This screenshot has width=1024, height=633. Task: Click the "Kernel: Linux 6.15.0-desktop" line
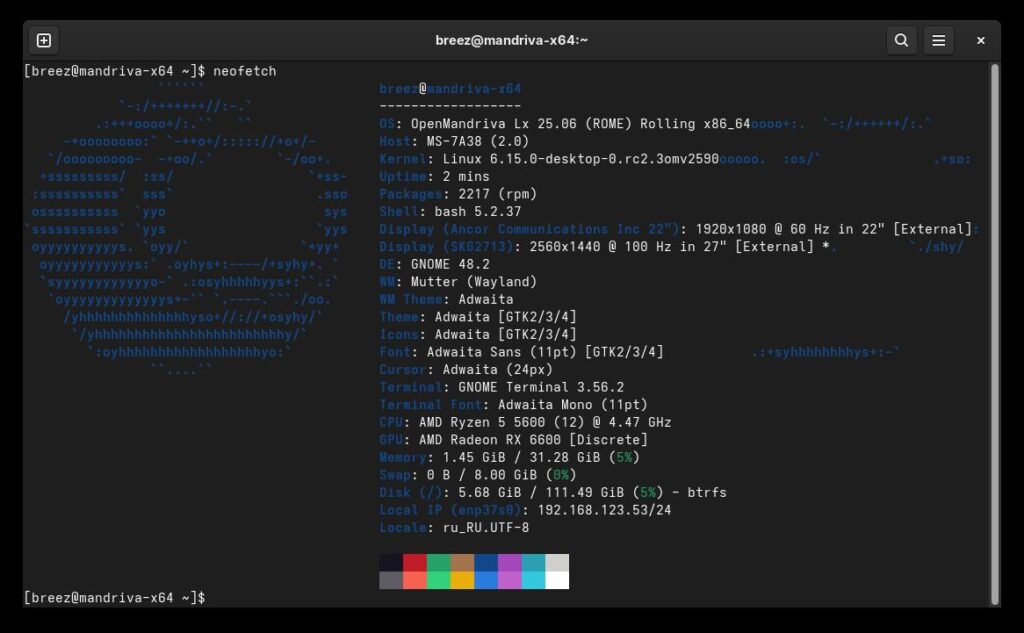(549, 159)
